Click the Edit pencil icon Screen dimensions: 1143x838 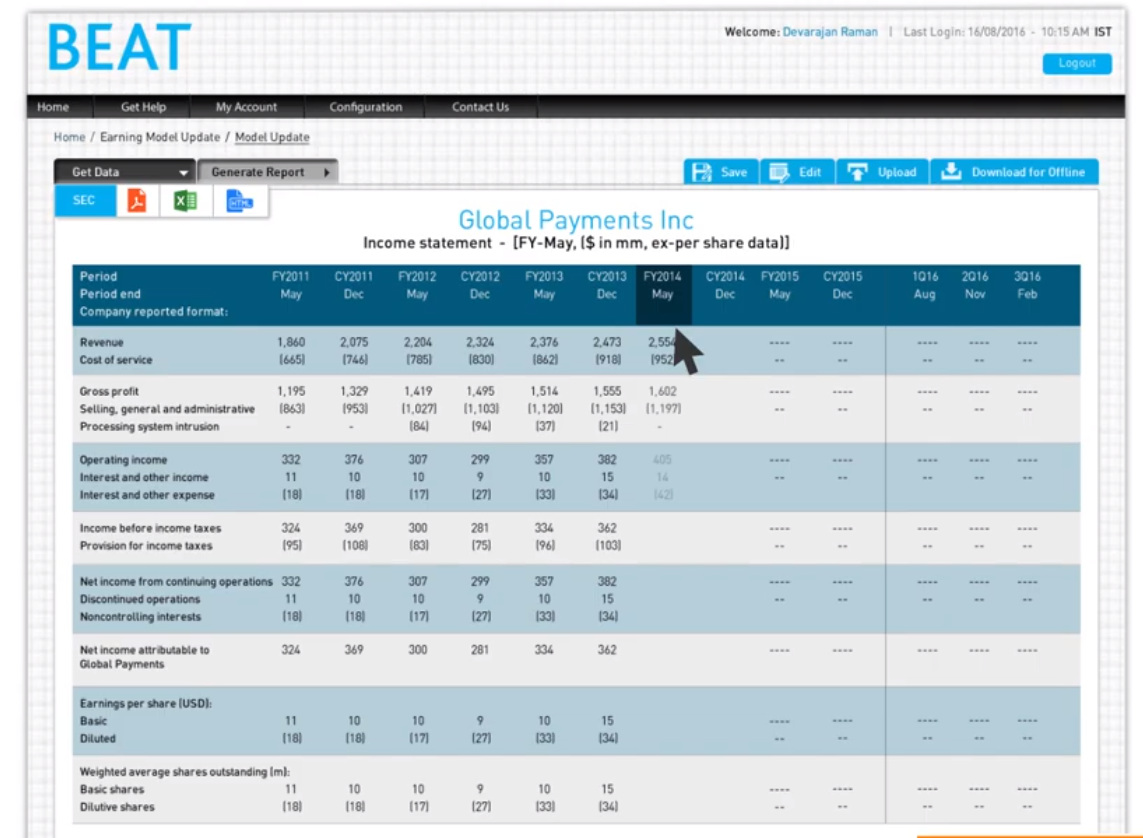point(779,172)
